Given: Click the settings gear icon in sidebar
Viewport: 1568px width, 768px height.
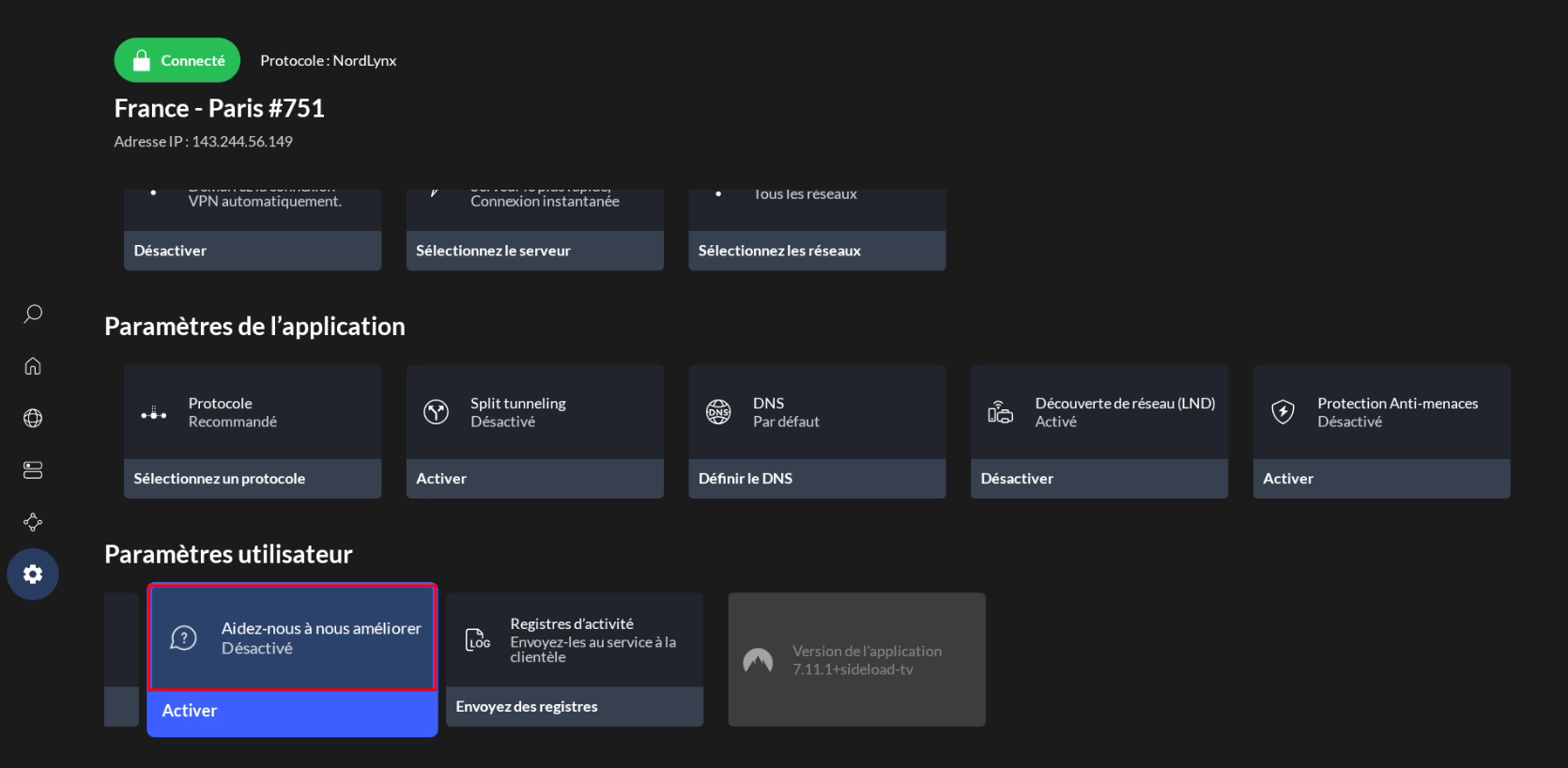Looking at the screenshot, I should (33, 574).
